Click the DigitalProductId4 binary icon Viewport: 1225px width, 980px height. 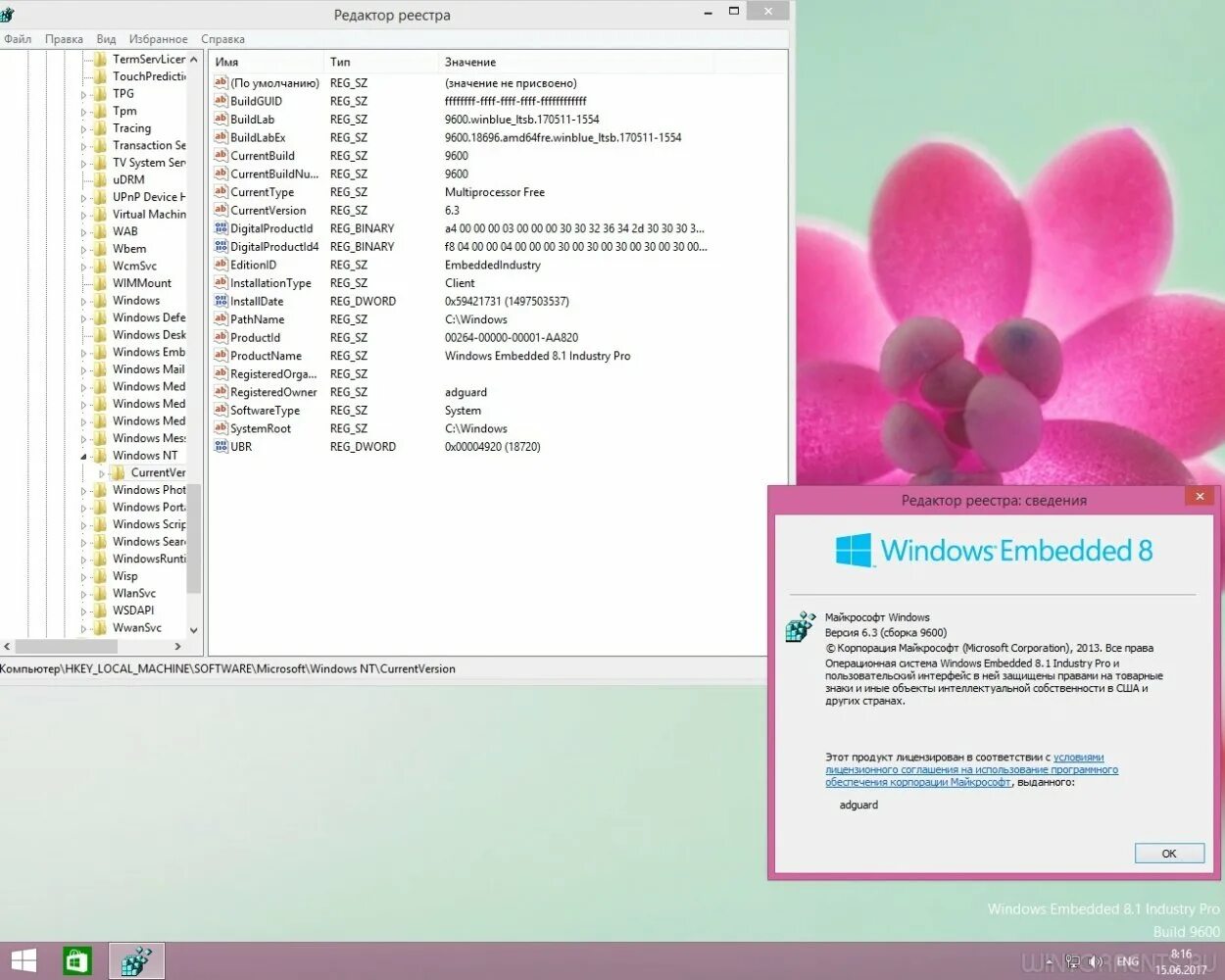221,246
